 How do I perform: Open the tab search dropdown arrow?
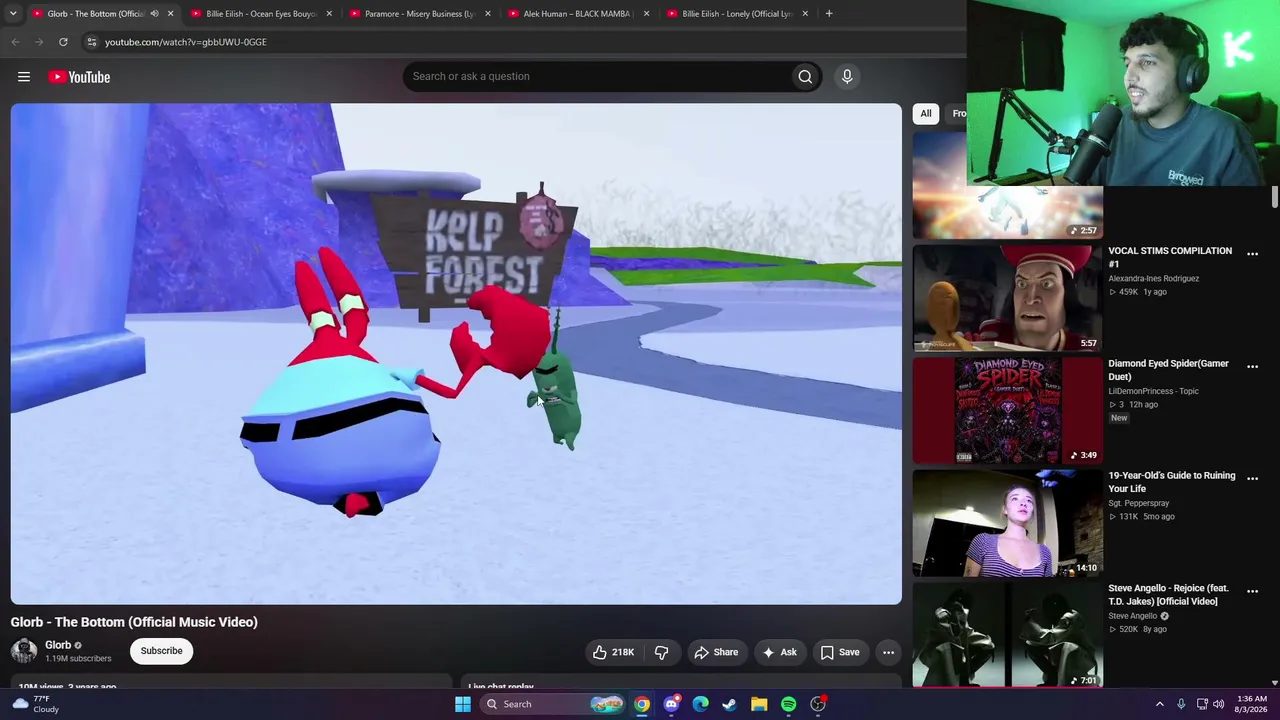[x=13, y=14]
